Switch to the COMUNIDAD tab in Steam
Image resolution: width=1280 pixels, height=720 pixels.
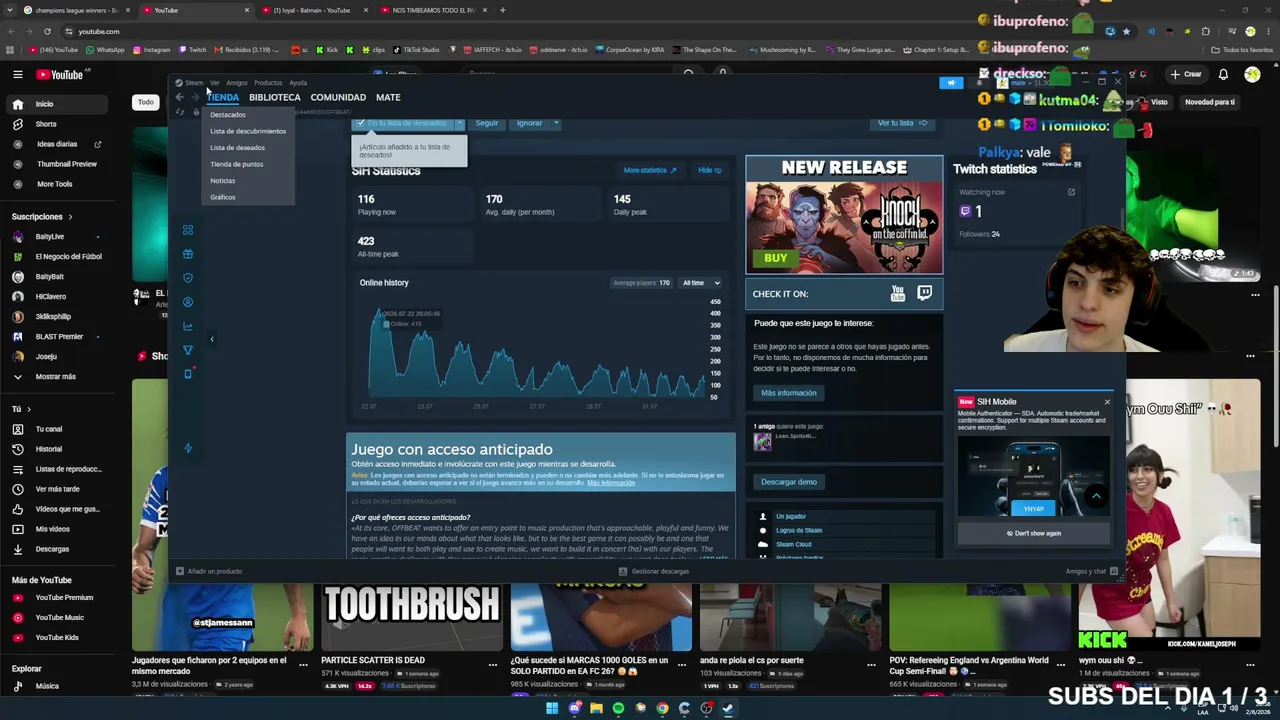338,97
